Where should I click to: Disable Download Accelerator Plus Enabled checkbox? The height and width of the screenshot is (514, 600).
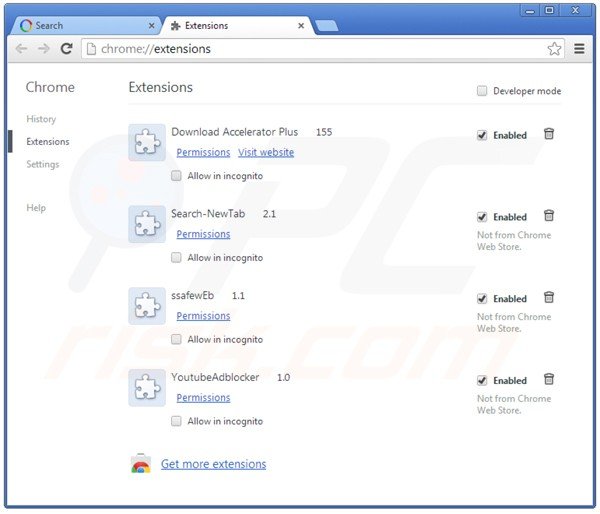click(x=482, y=135)
